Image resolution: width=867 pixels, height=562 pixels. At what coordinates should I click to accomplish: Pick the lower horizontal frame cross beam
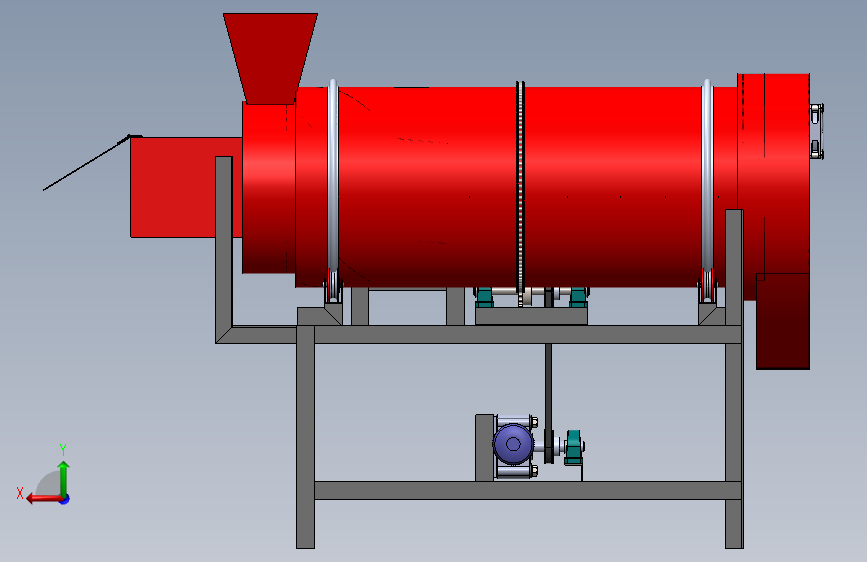point(527,490)
